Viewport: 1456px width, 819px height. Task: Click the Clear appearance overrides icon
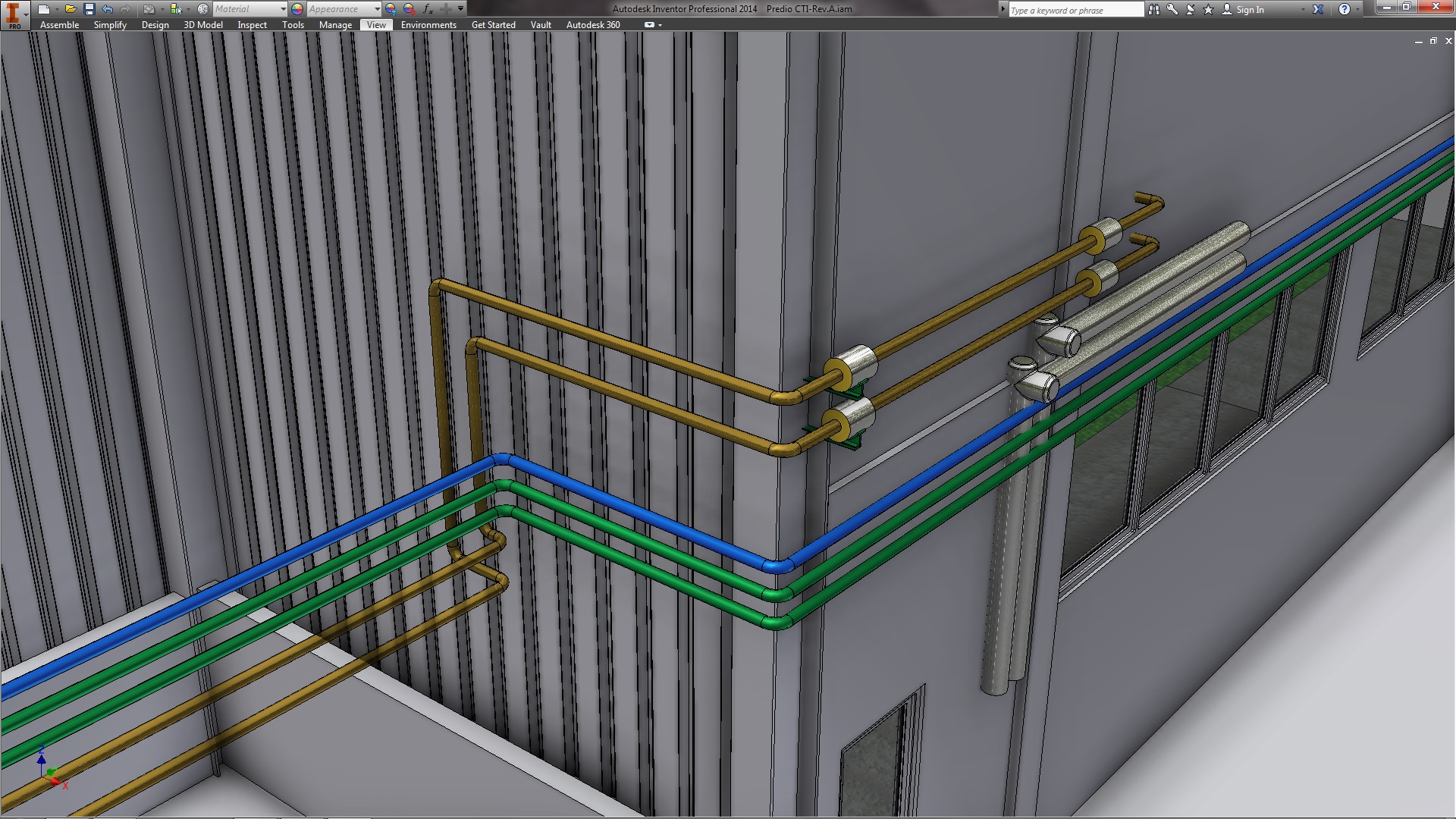409,9
